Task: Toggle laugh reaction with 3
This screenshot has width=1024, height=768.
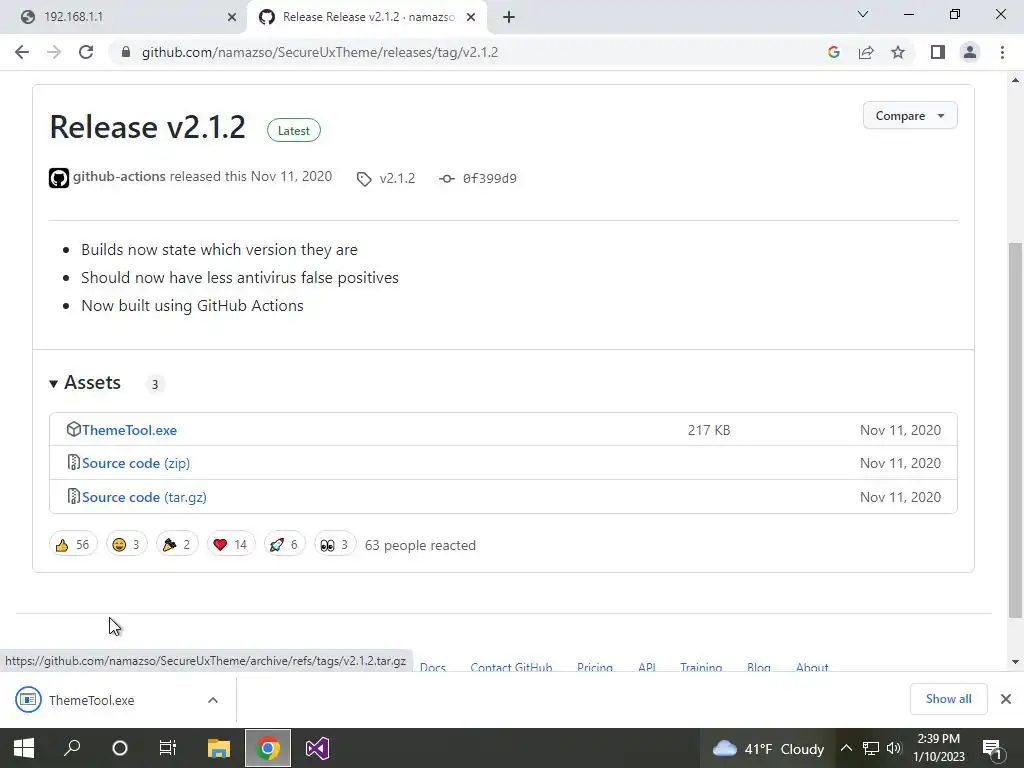Action: [127, 544]
